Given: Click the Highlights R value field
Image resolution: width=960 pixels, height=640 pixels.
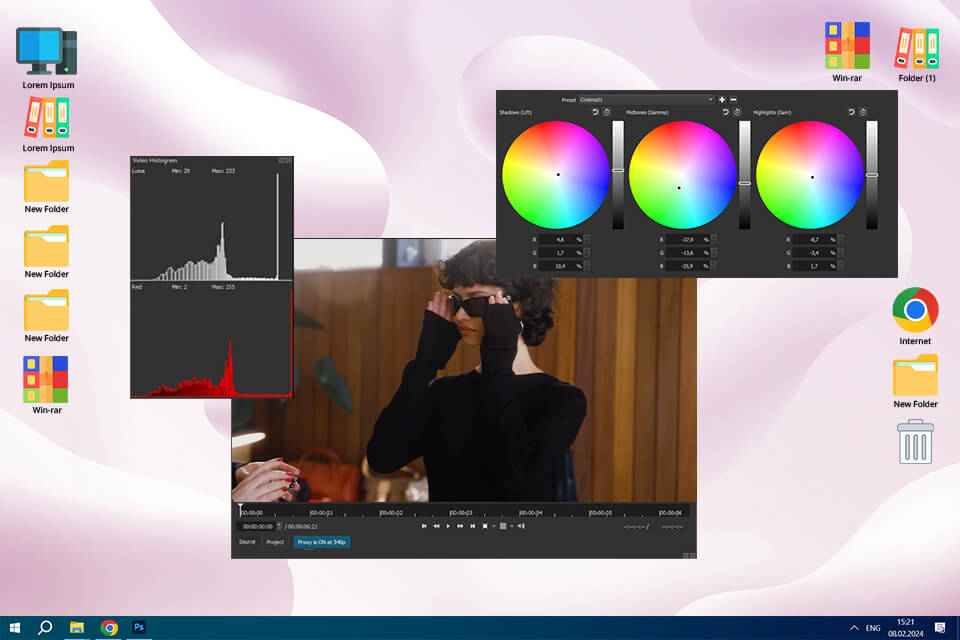Looking at the screenshot, I should click(814, 239).
